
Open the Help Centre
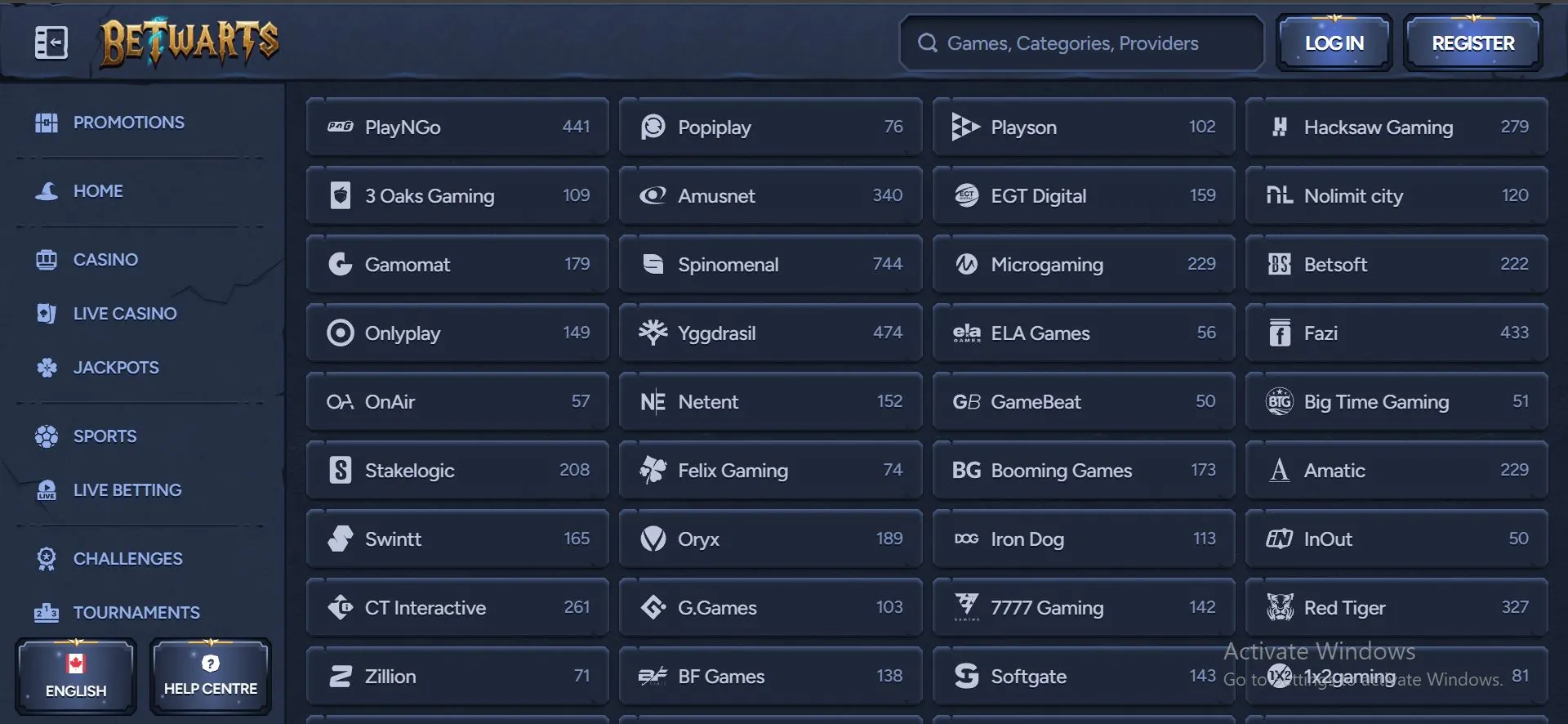(211, 677)
